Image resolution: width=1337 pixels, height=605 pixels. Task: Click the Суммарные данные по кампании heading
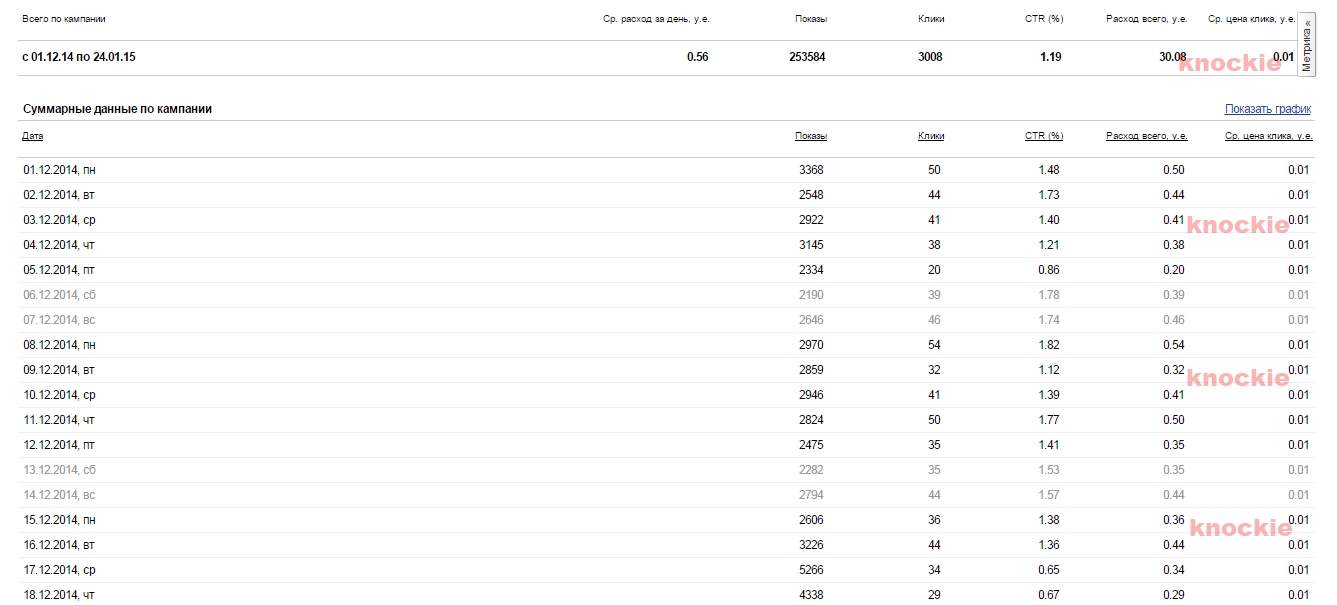(117, 109)
